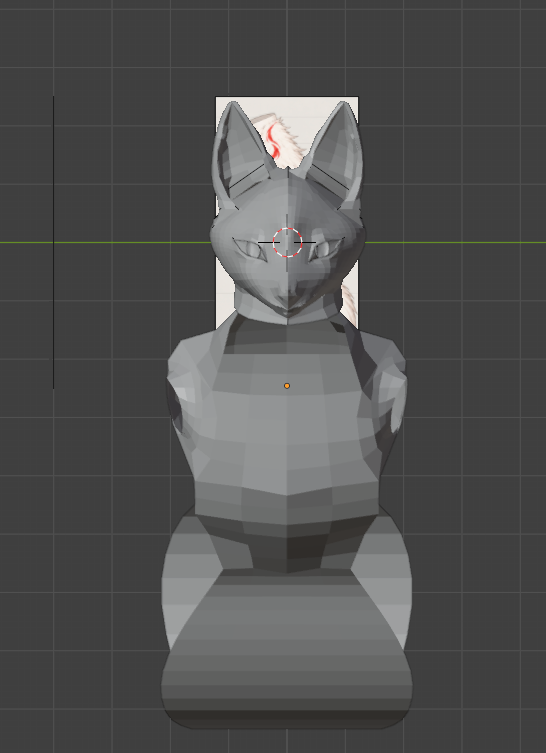Select the thin black vertical line object
Viewport: 546px width, 753px height.
(x=53, y=243)
